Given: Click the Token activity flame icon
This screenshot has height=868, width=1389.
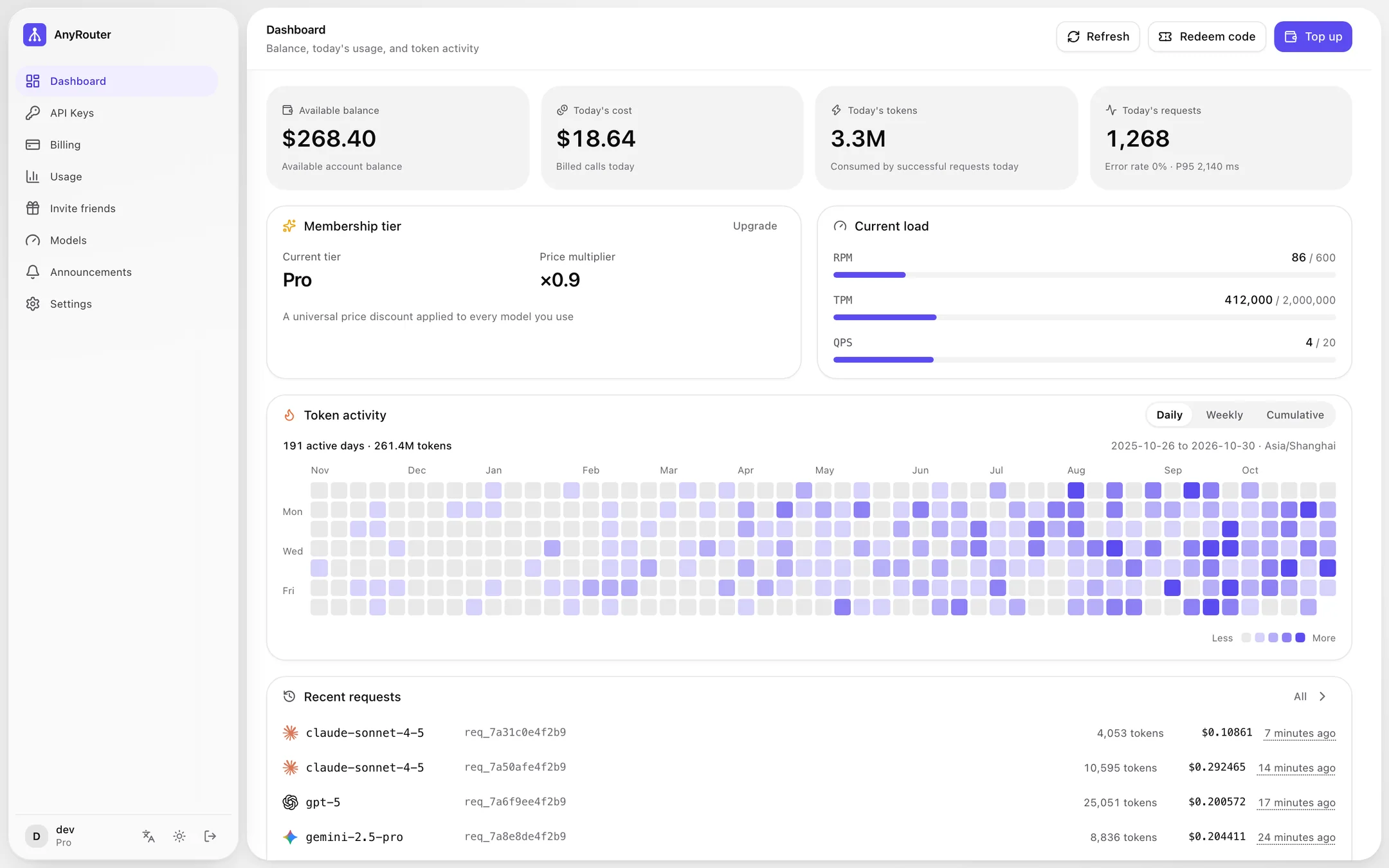Looking at the screenshot, I should (x=289, y=415).
